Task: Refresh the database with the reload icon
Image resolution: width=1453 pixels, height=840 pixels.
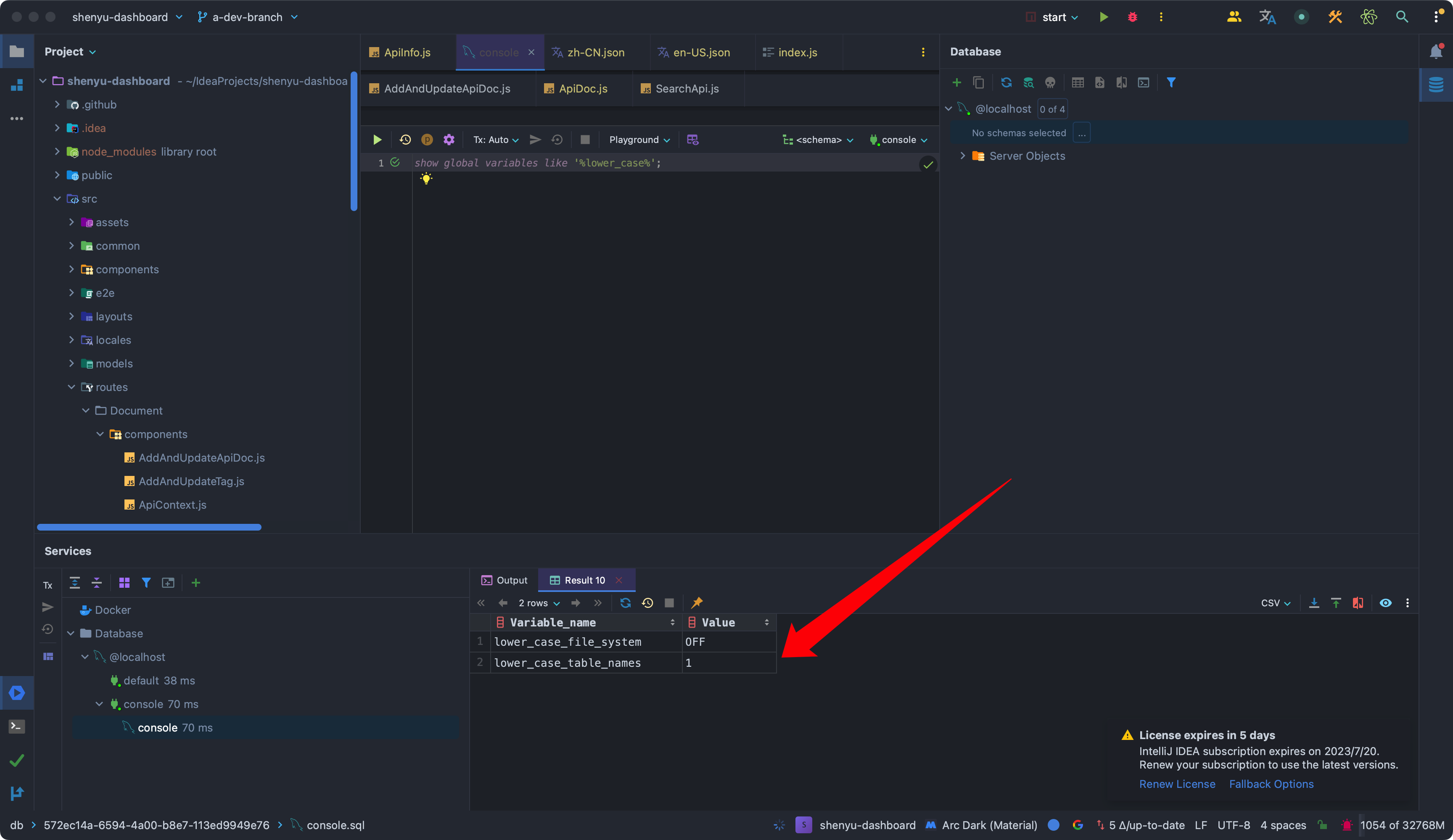Action: point(1006,82)
